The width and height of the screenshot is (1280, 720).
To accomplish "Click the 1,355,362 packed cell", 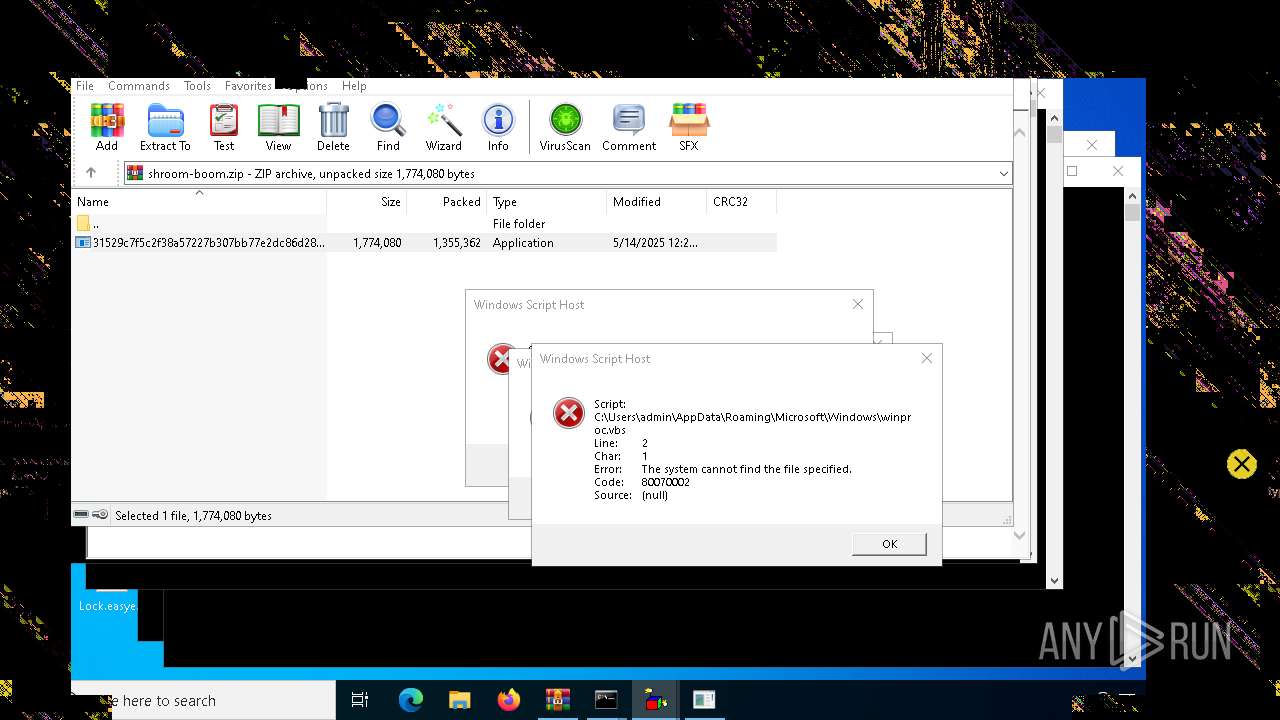I will pos(457,243).
